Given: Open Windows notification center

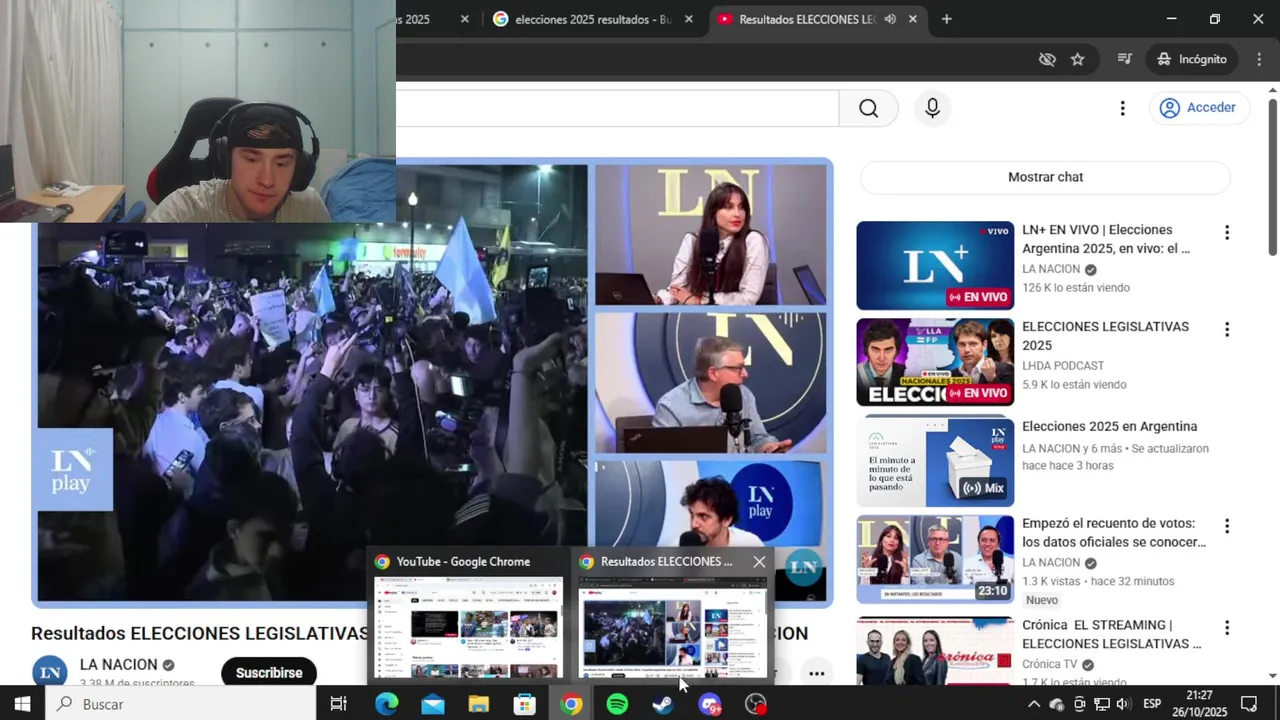Looking at the screenshot, I should pos(1249,704).
